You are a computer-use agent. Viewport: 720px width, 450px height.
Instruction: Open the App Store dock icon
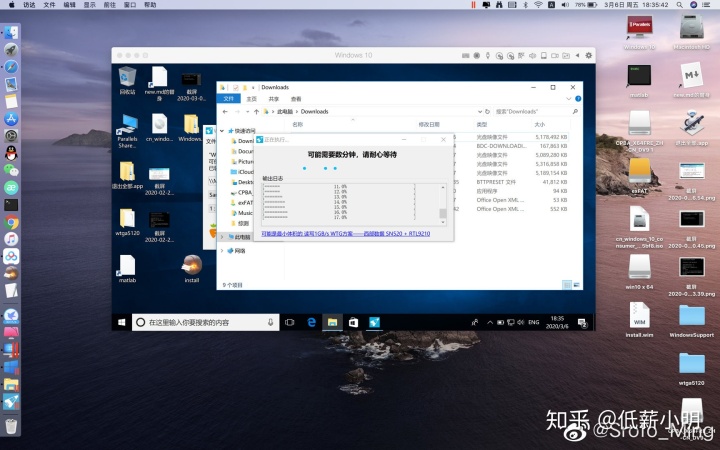point(11,118)
